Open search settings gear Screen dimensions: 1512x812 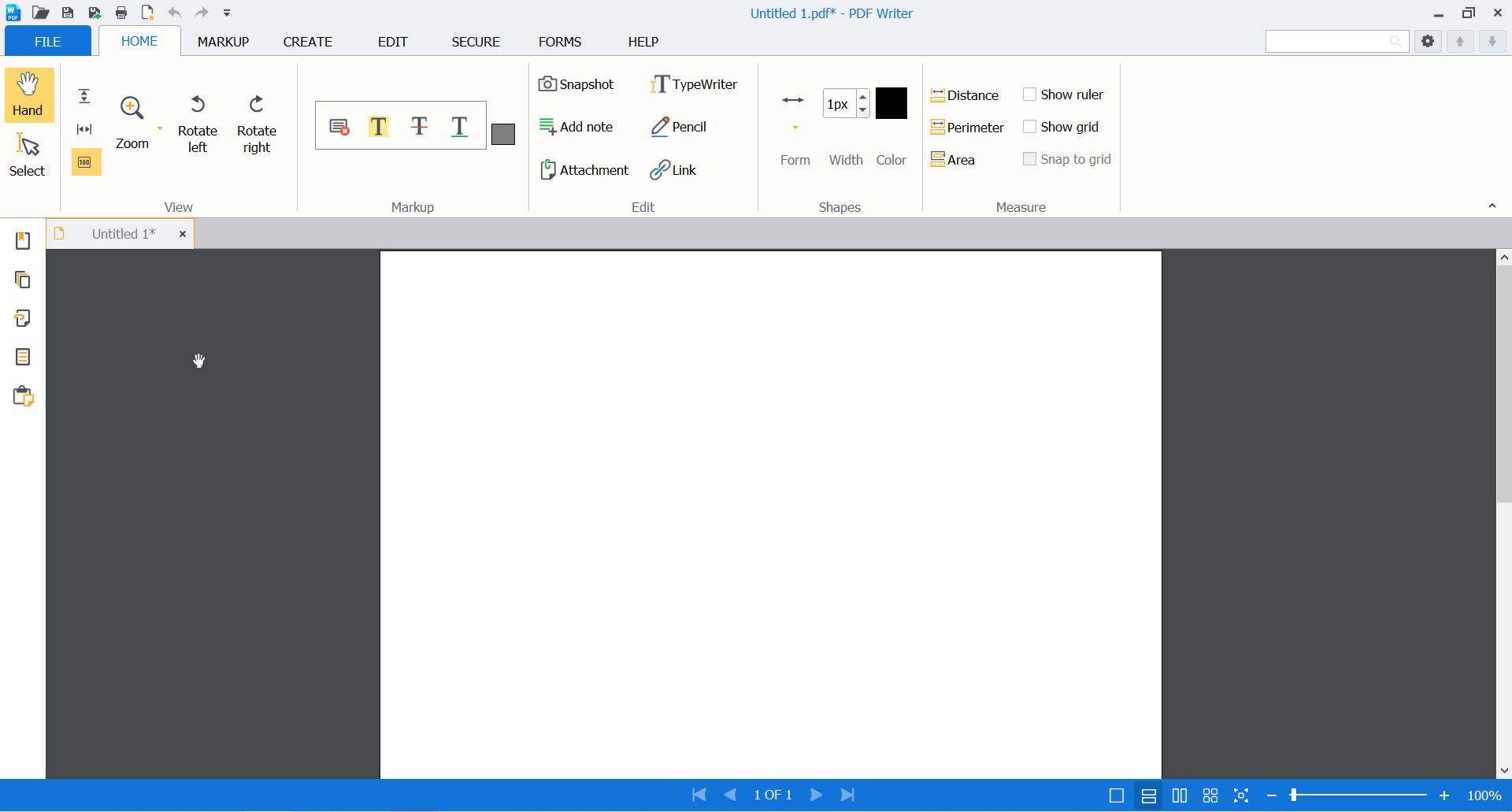(x=1428, y=42)
